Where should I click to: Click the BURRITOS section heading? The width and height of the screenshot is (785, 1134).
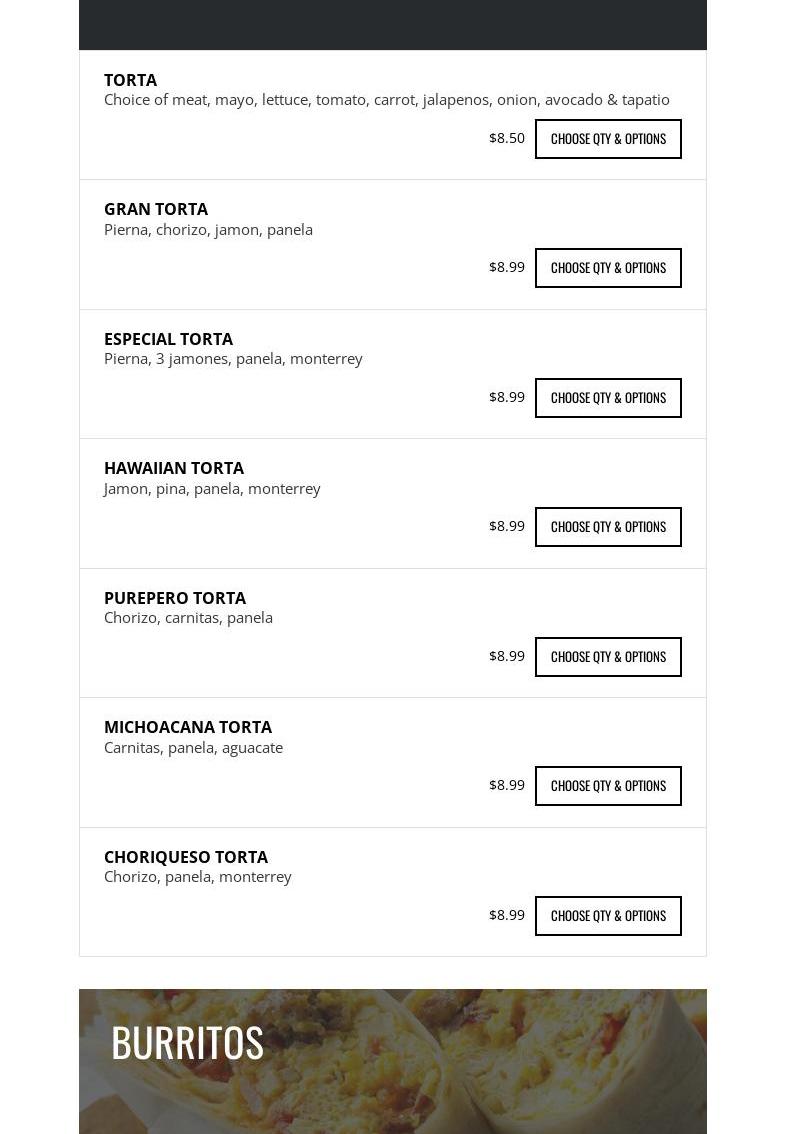coord(187,1042)
